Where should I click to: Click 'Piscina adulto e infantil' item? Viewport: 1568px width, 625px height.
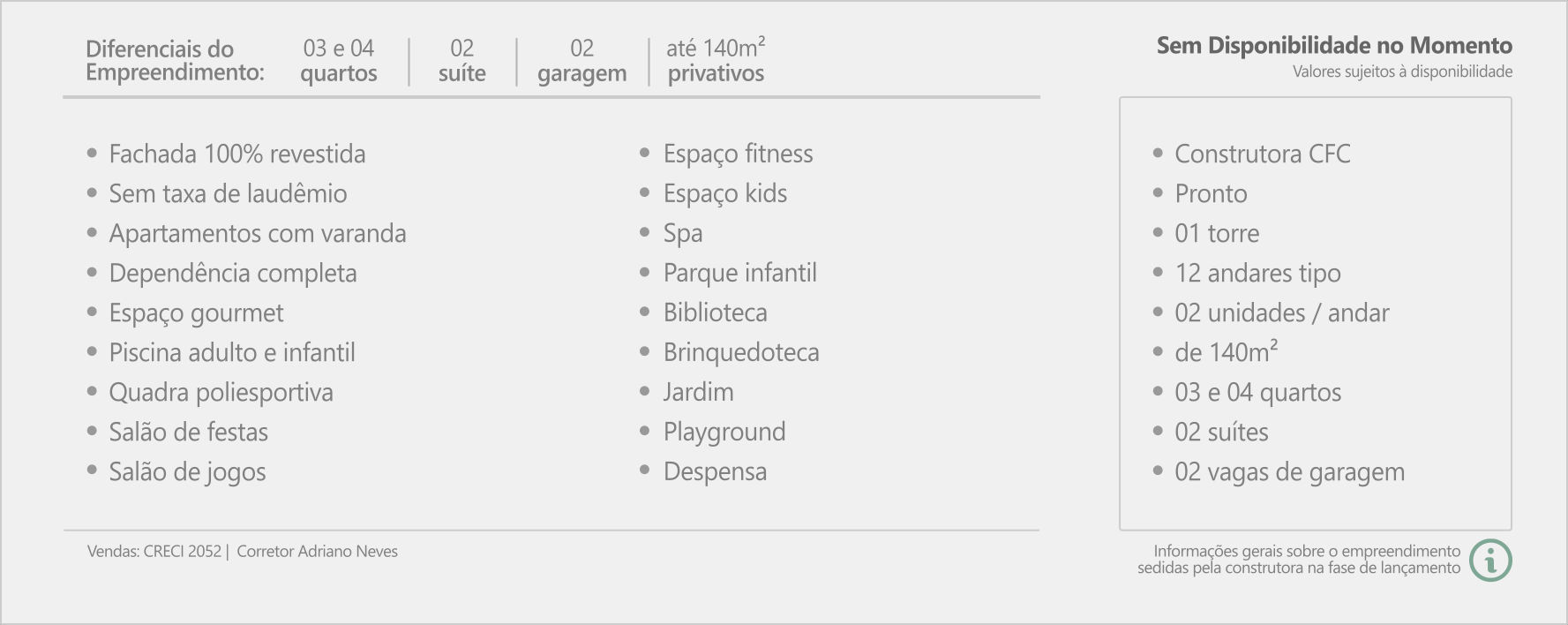click(x=232, y=352)
